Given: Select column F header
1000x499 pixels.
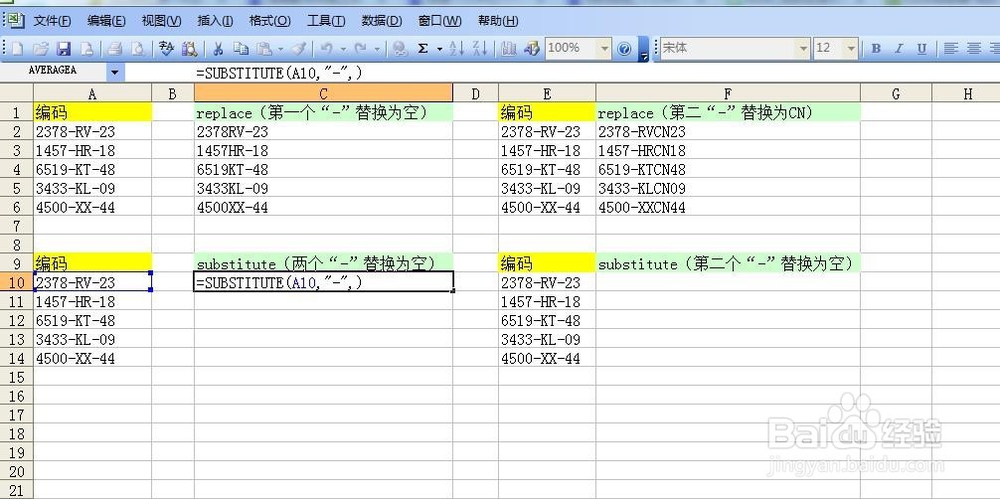Looking at the screenshot, I should tap(728, 94).
